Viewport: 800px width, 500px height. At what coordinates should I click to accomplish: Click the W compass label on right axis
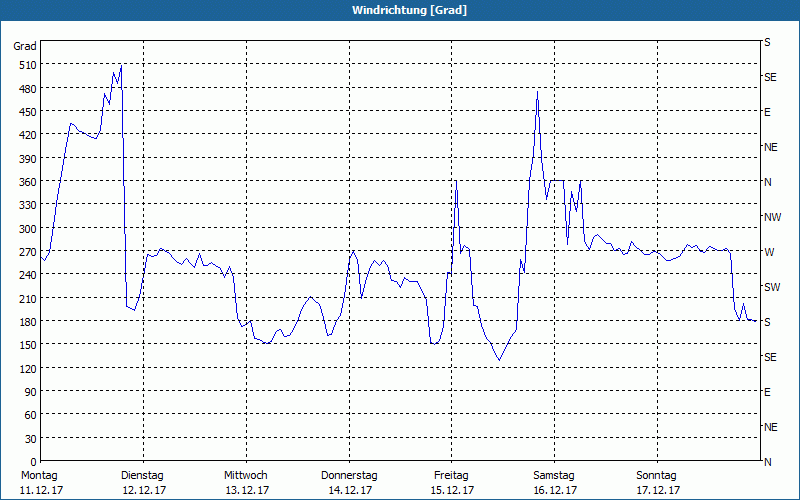(x=768, y=252)
